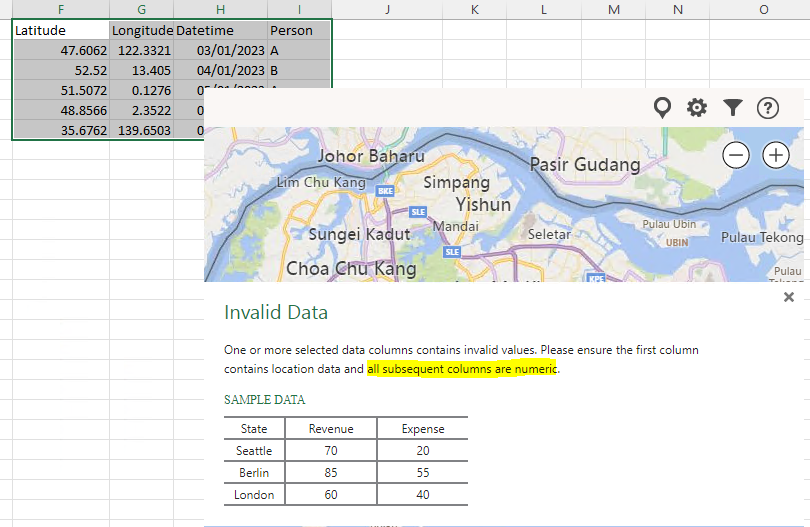
Task: Select cell with latitude 51.5072
Action: 61,90
